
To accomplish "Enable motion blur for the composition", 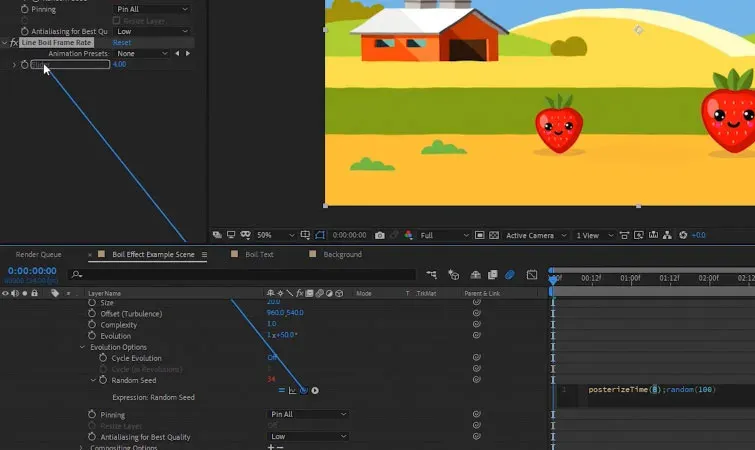I will [x=509, y=275].
